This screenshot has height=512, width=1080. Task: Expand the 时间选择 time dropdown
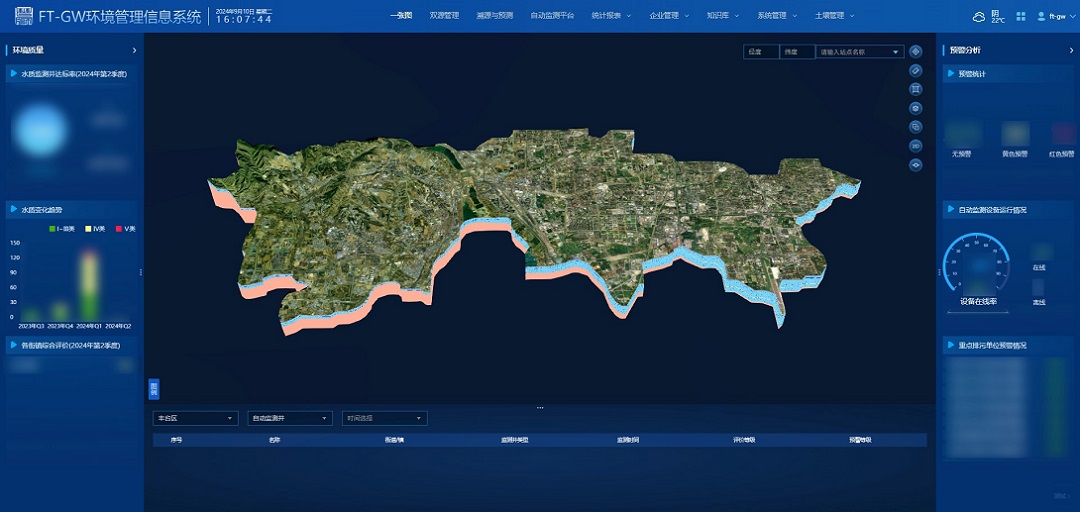click(385, 418)
